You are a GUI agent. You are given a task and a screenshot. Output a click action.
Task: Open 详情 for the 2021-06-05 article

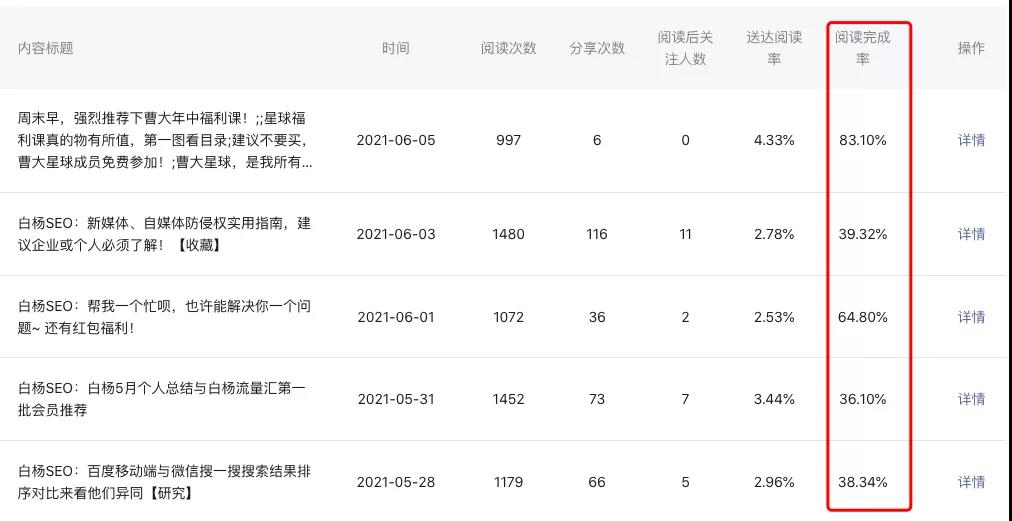(x=971, y=140)
